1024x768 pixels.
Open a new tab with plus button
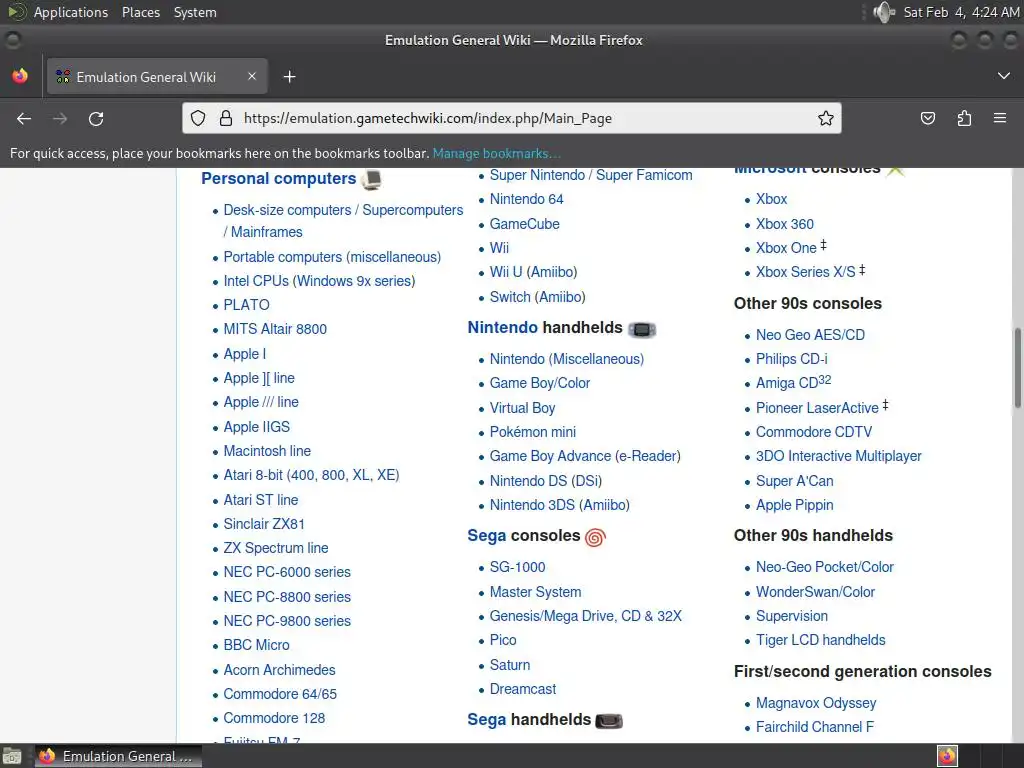point(289,77)
